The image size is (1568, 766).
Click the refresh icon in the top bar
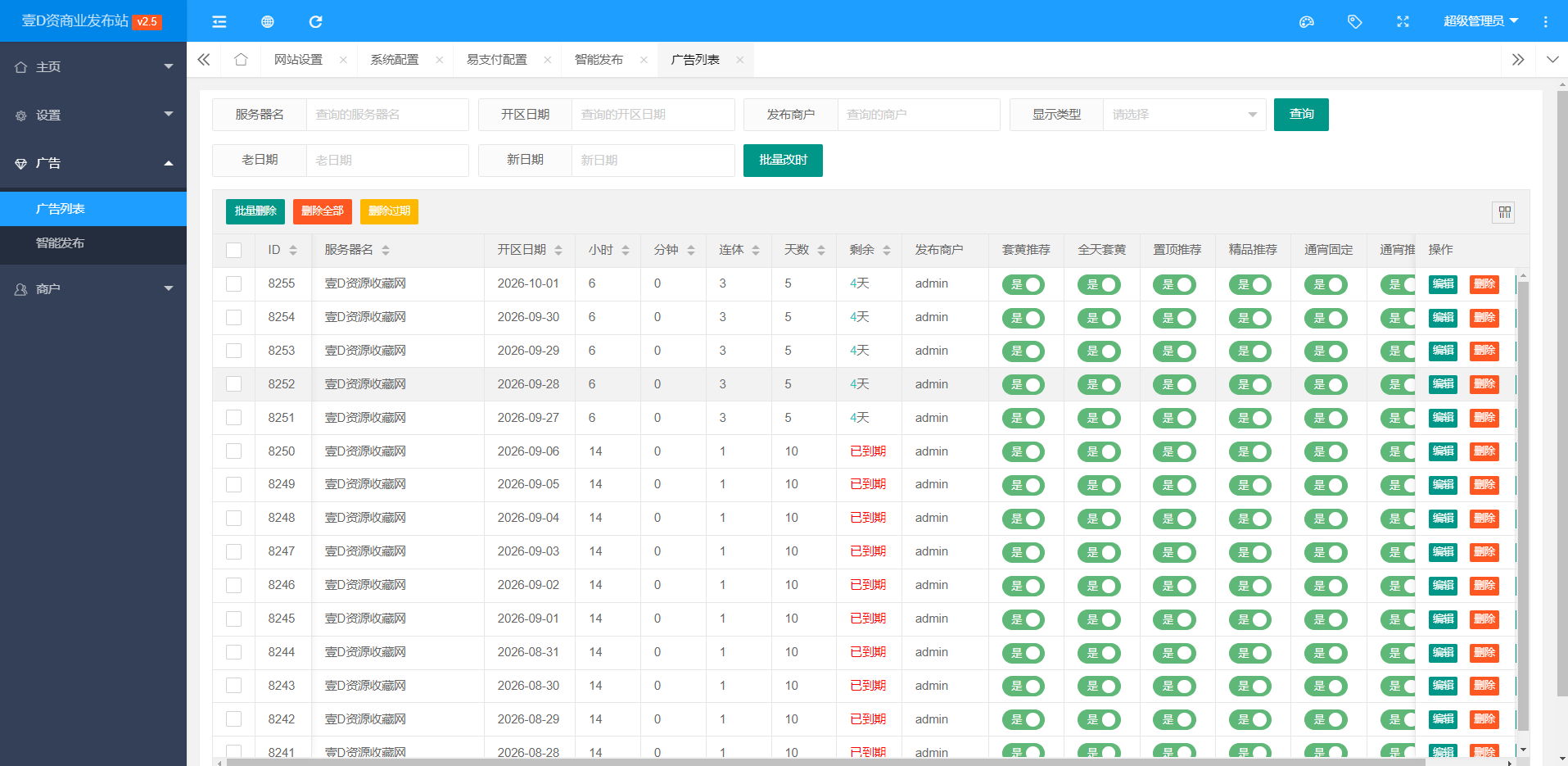[315, 21]
